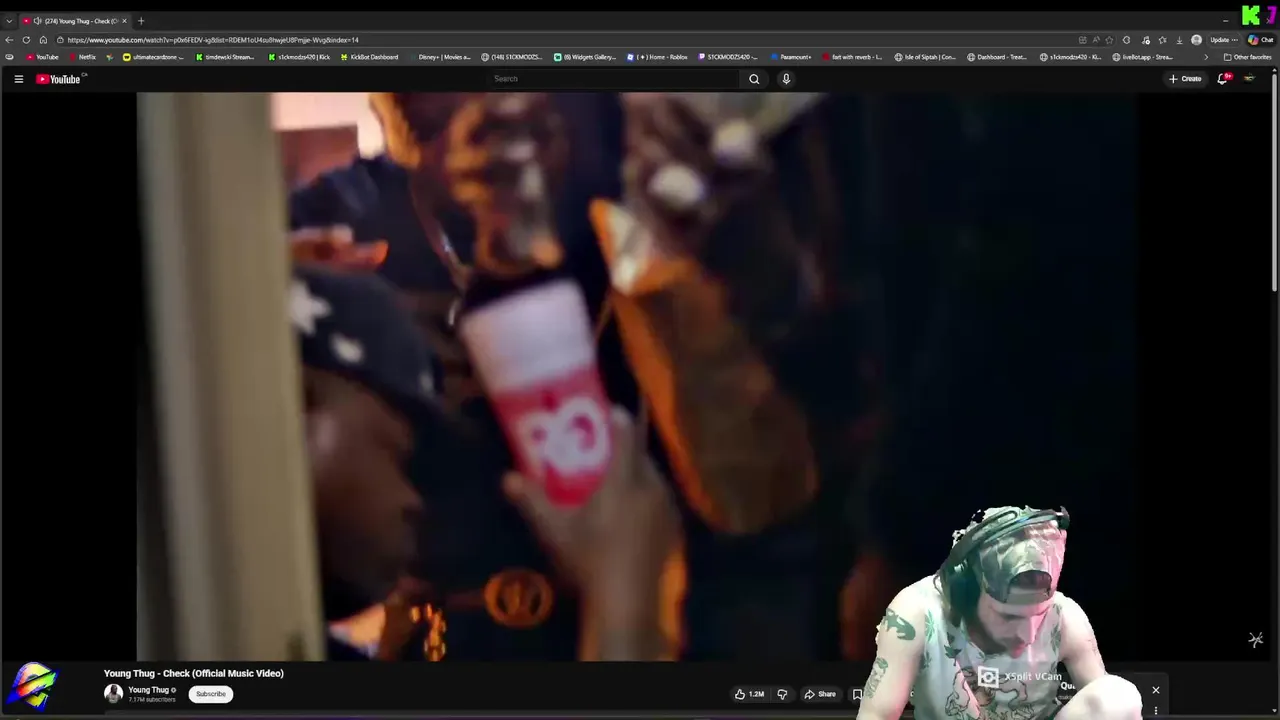The height and width of the screenshot is (720, 1280).
Task: Open the Young Thug channel avatar
Action: click(x=113, y=694)
